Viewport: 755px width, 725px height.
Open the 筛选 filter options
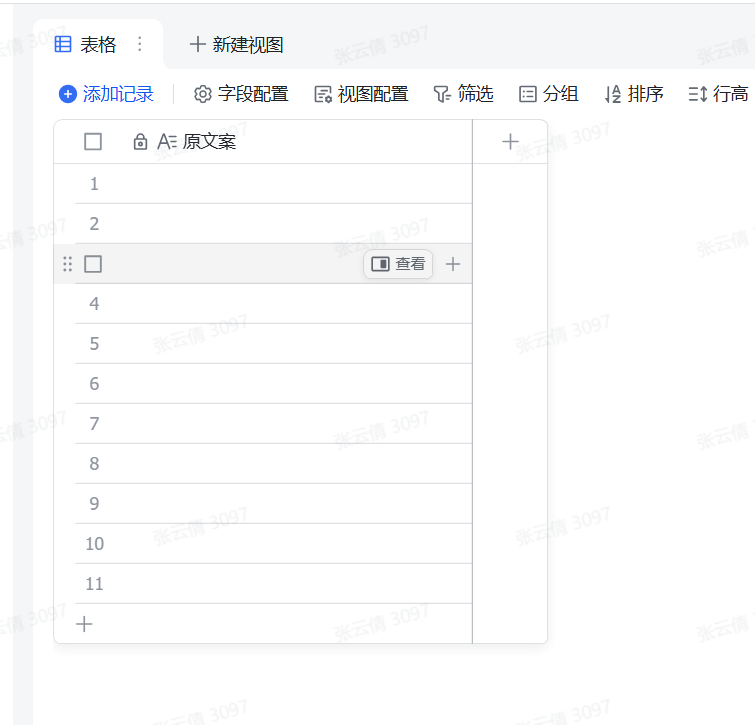coord(463,94)
